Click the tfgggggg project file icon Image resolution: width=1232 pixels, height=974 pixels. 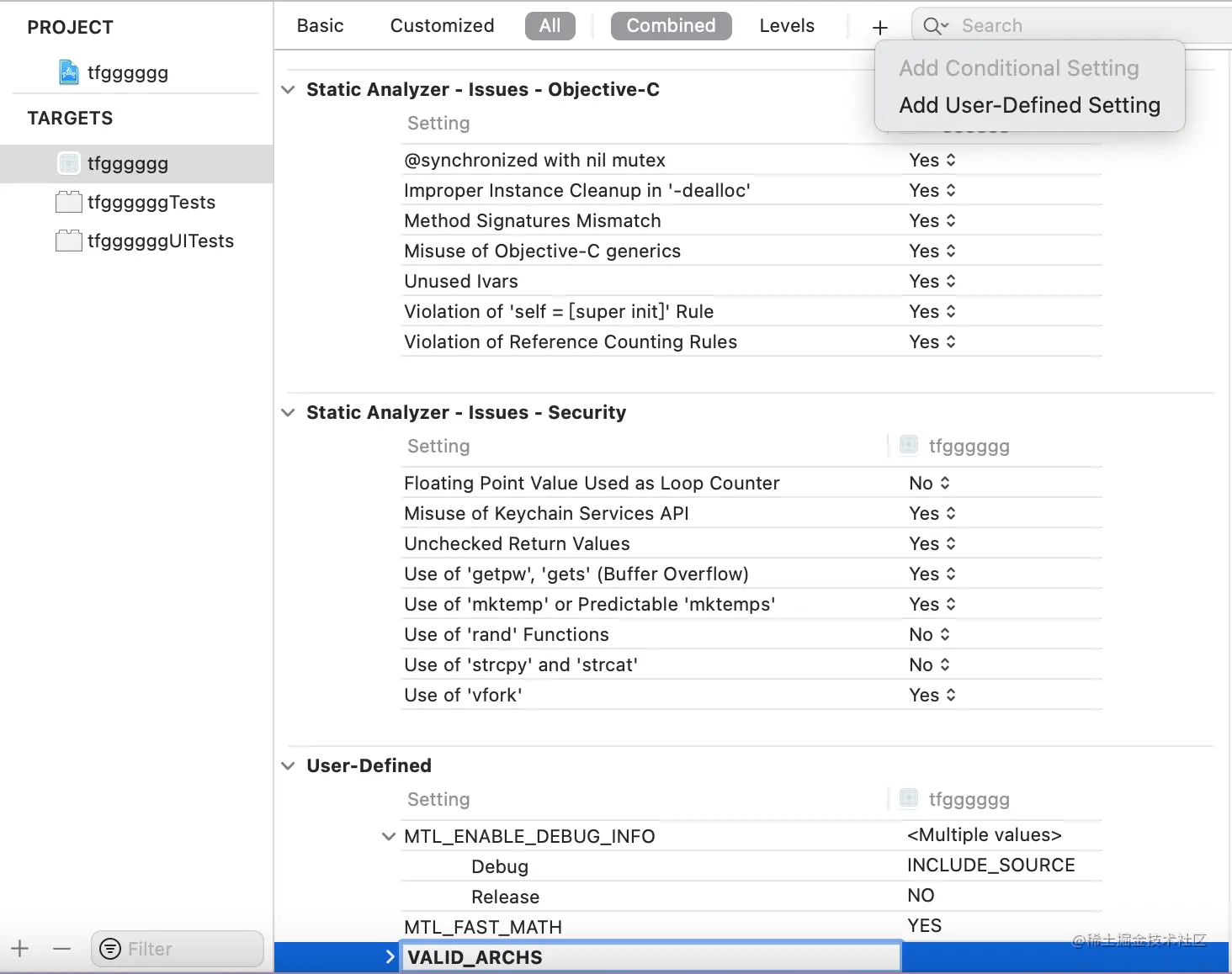pyautogui.click(x=69, y=72)
